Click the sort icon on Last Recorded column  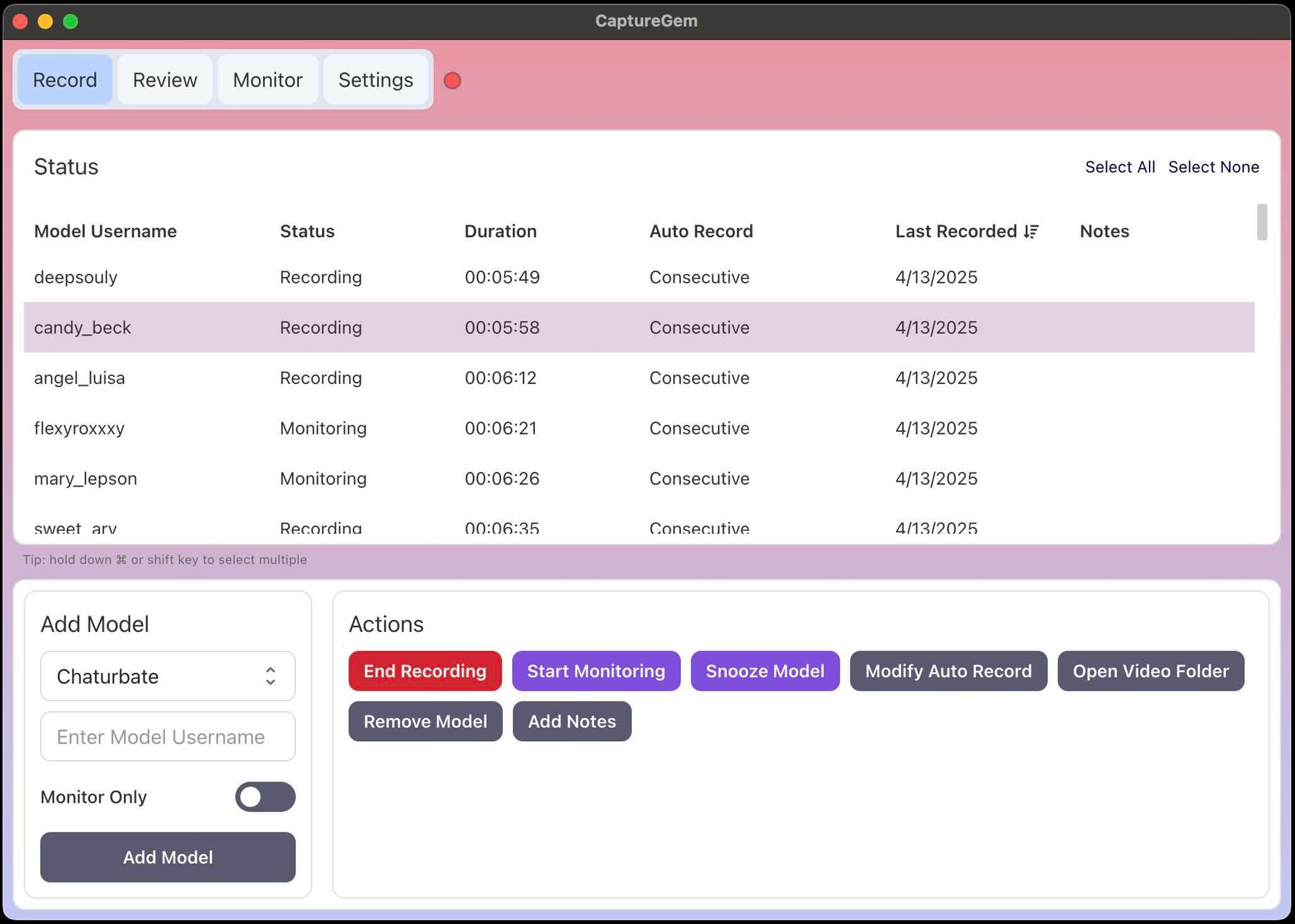[x=1031, y=231]
